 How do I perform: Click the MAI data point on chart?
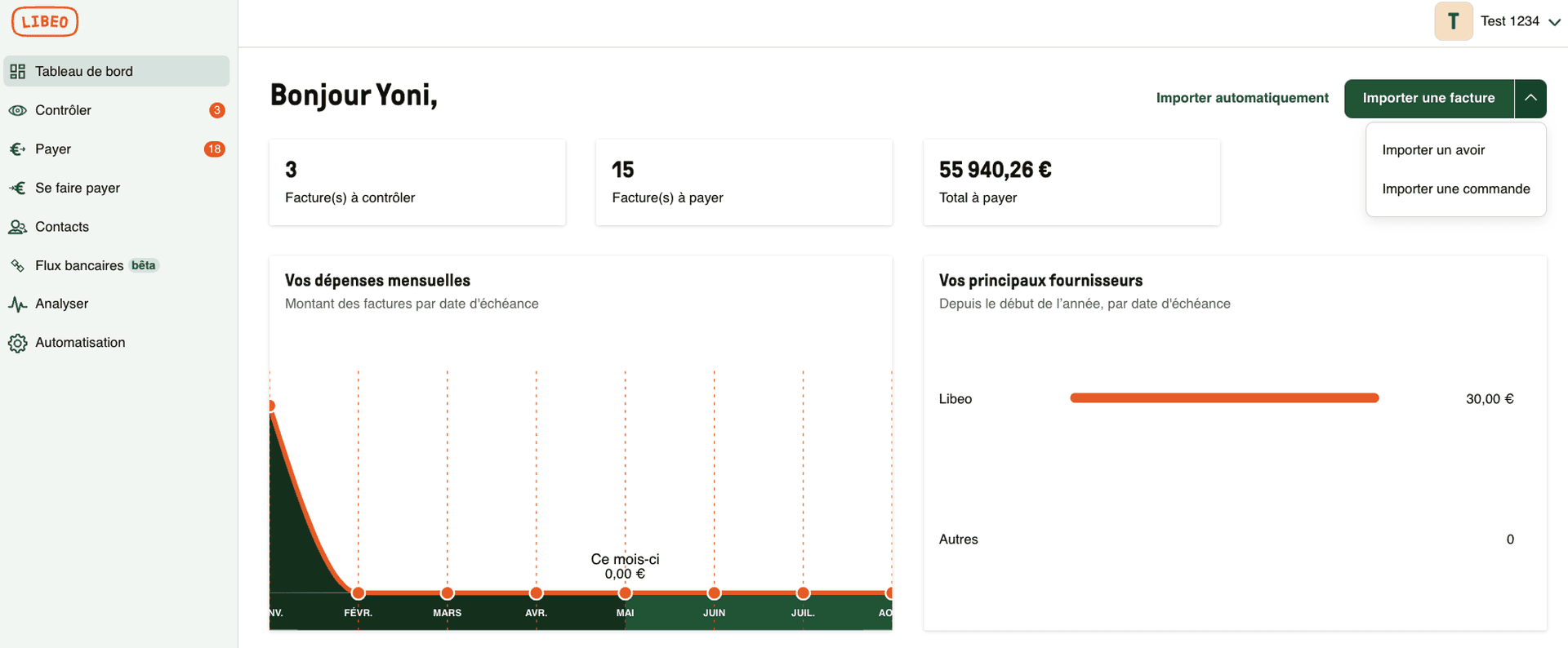pyautogui.click(x=625, y=593)
